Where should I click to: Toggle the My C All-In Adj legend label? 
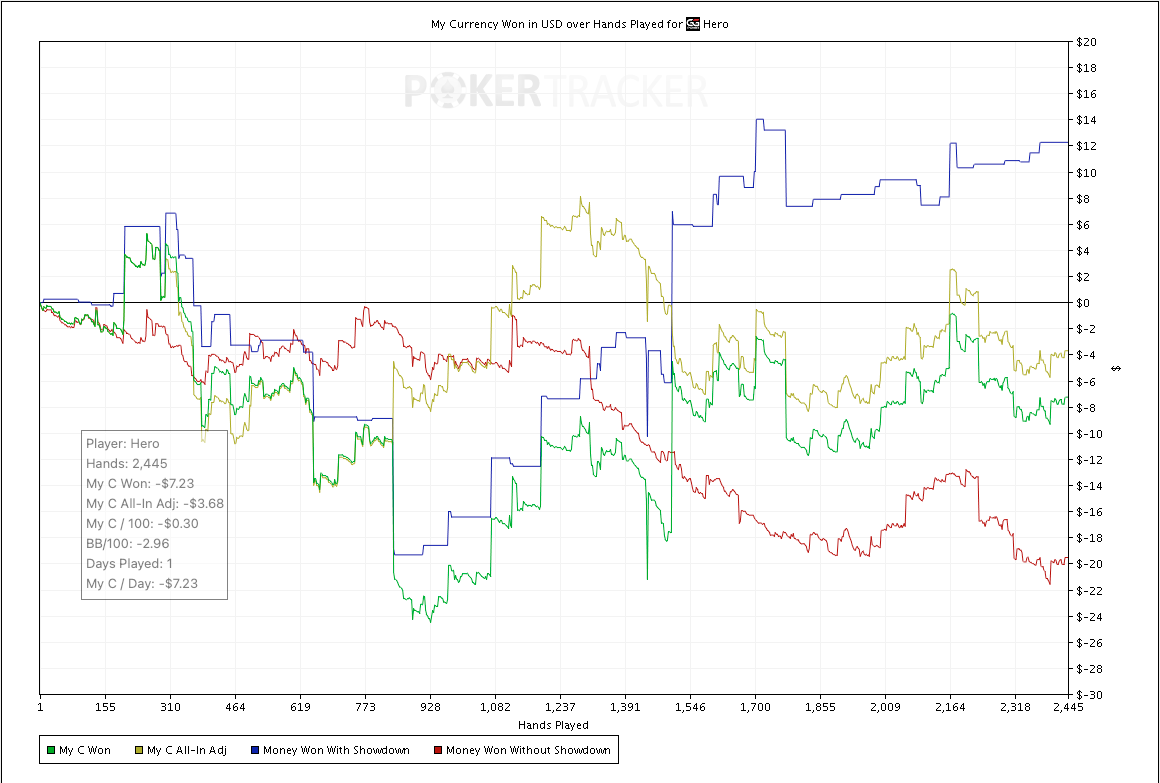186,750
